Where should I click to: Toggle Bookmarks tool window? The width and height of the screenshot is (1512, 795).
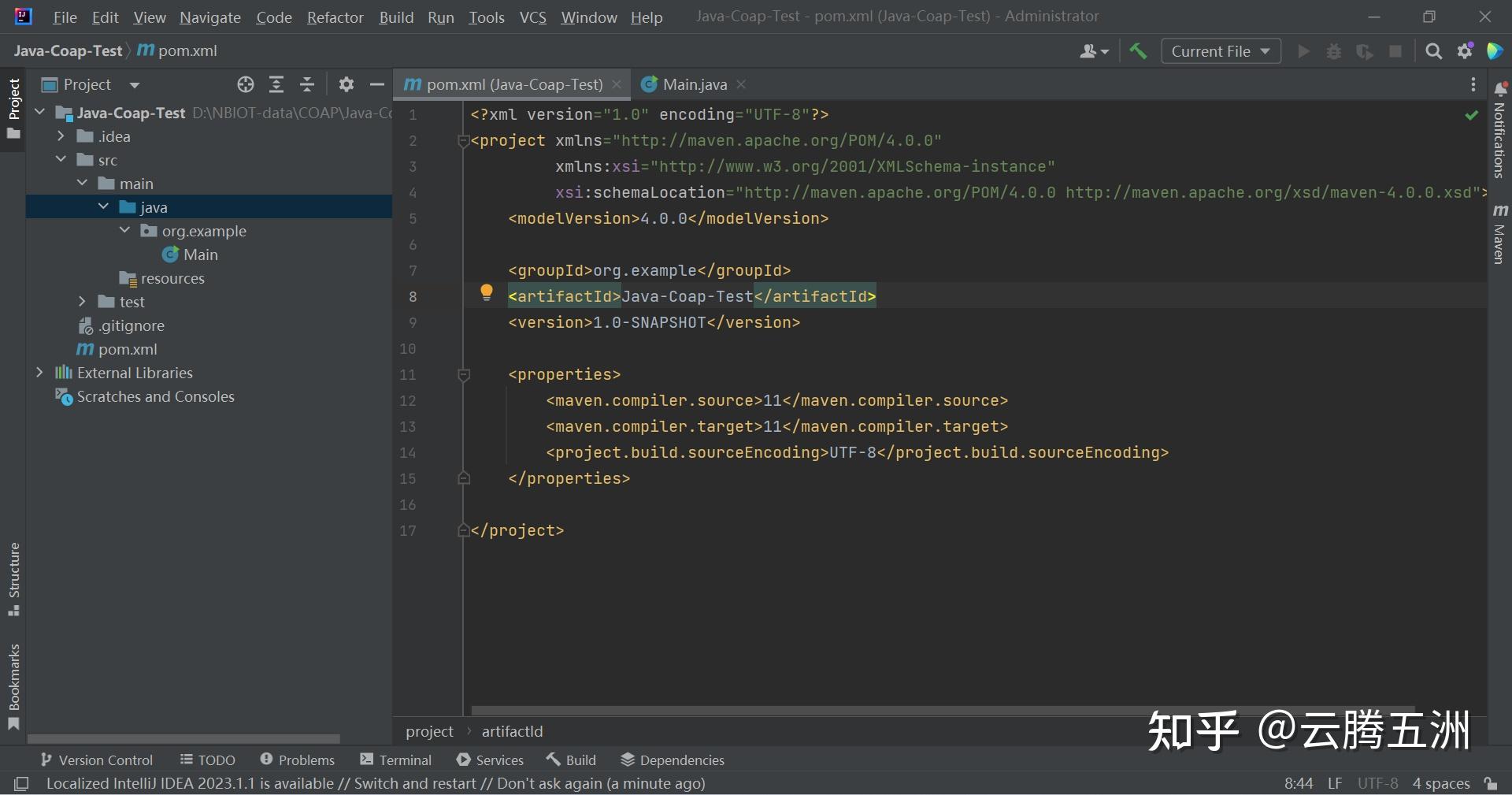tap(13, 687)
